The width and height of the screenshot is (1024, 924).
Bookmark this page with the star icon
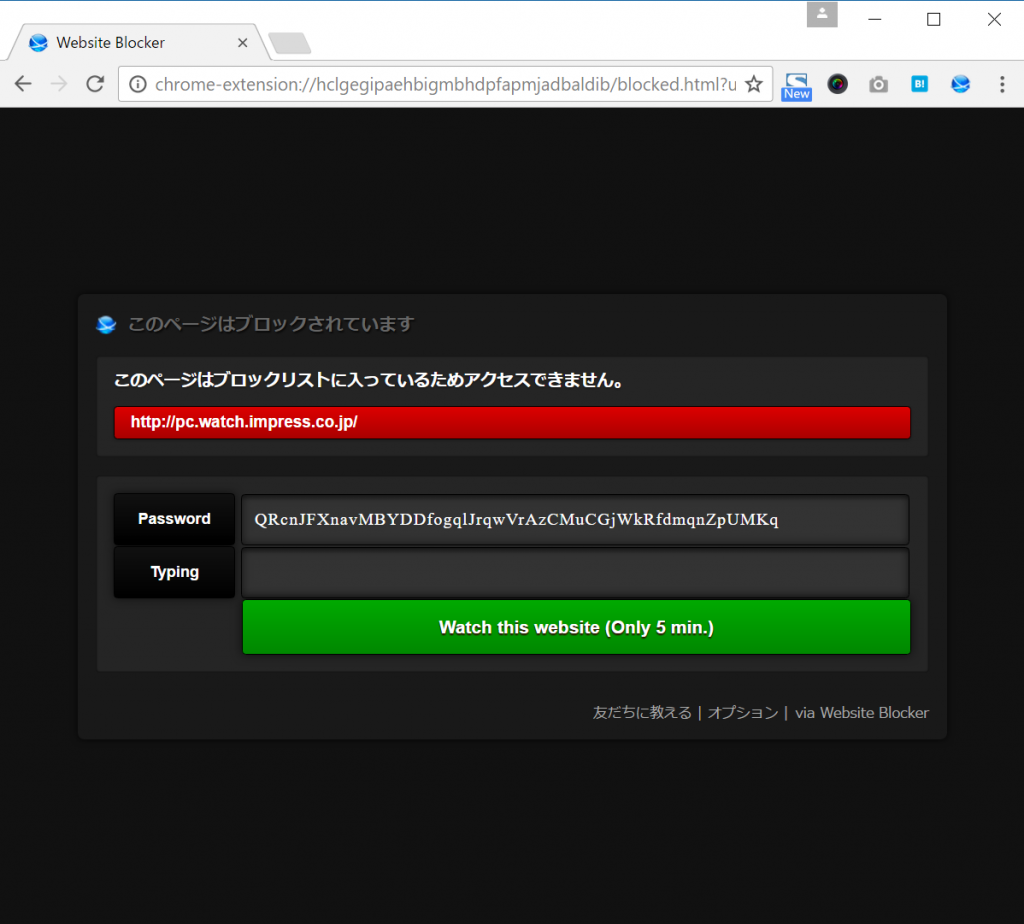click(754, 84)
